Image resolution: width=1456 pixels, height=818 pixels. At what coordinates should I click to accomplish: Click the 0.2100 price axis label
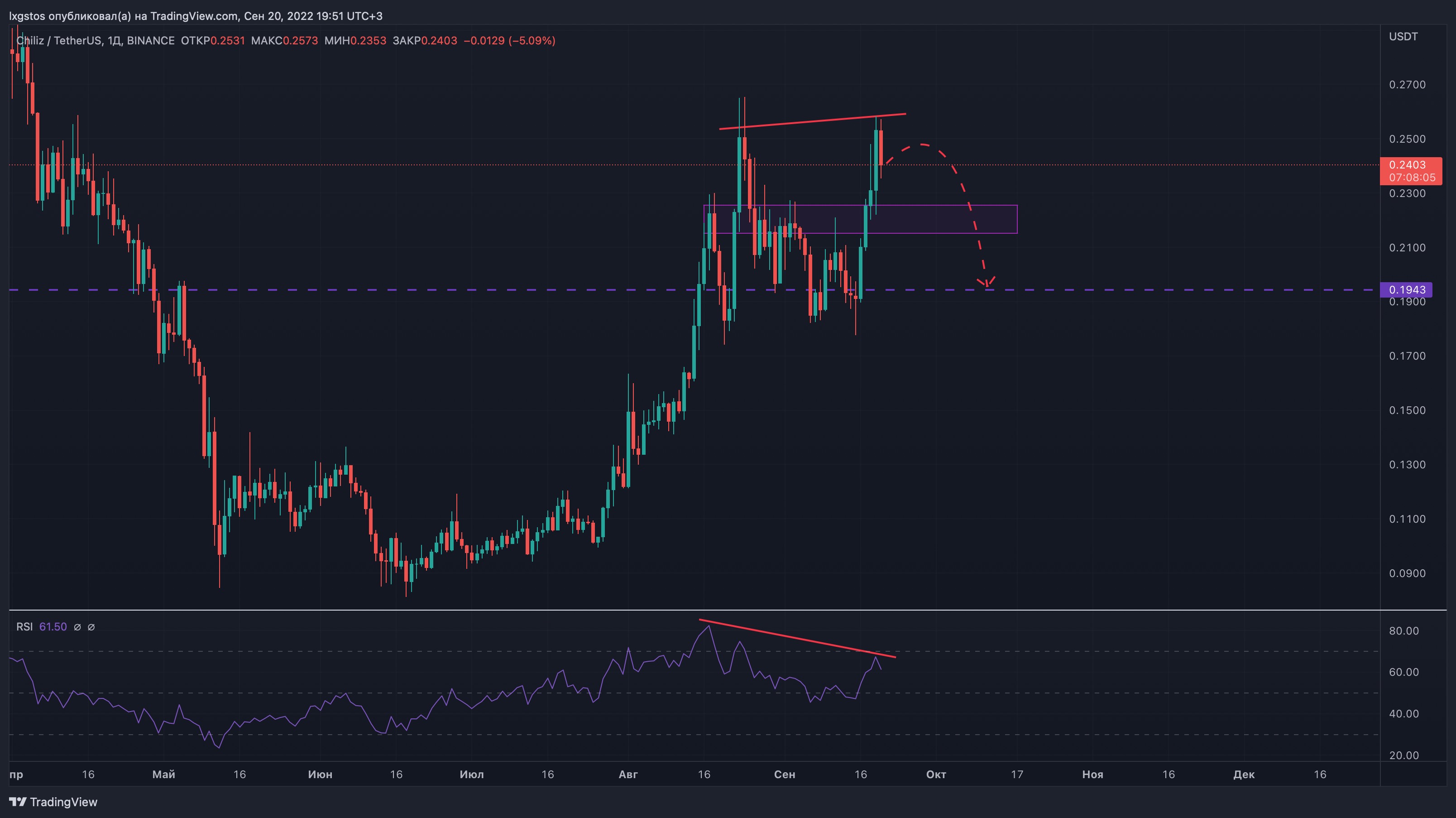tap(1407, 248)
